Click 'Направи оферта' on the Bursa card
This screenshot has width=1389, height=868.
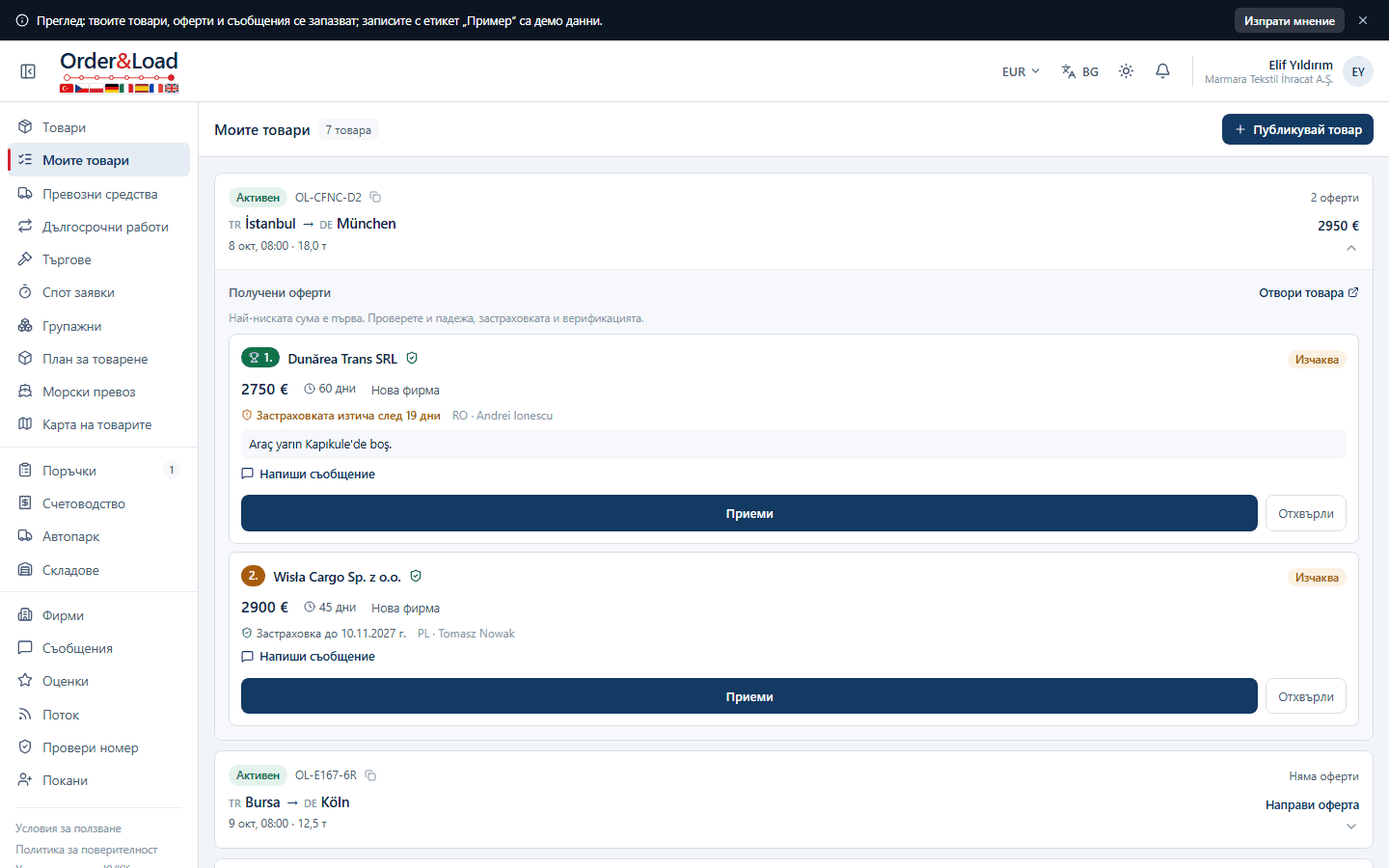pyautogui.click(x=1312, y=804)
